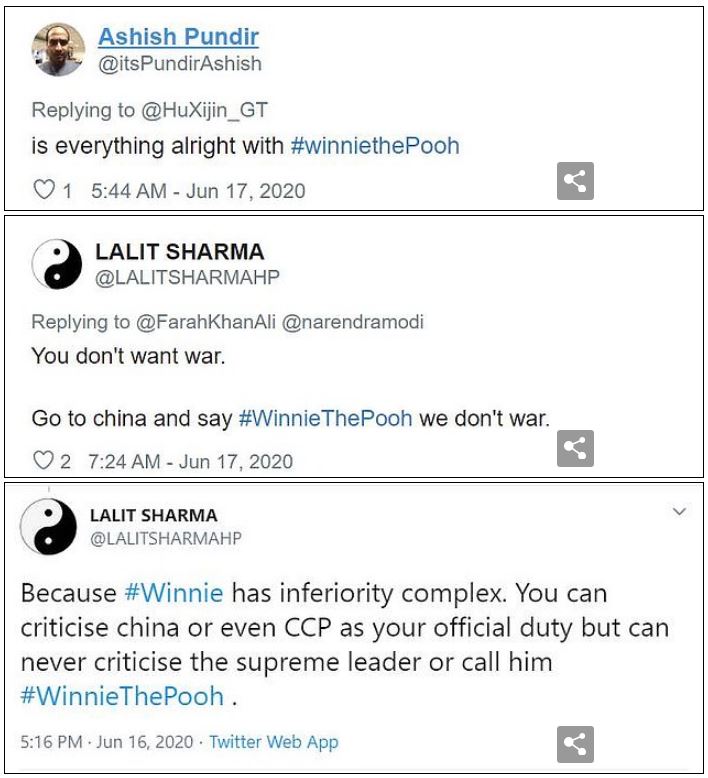This screenshot has height=778, width=708.
Task: Click the Twitter Web App source link
Action: (274, 742)
